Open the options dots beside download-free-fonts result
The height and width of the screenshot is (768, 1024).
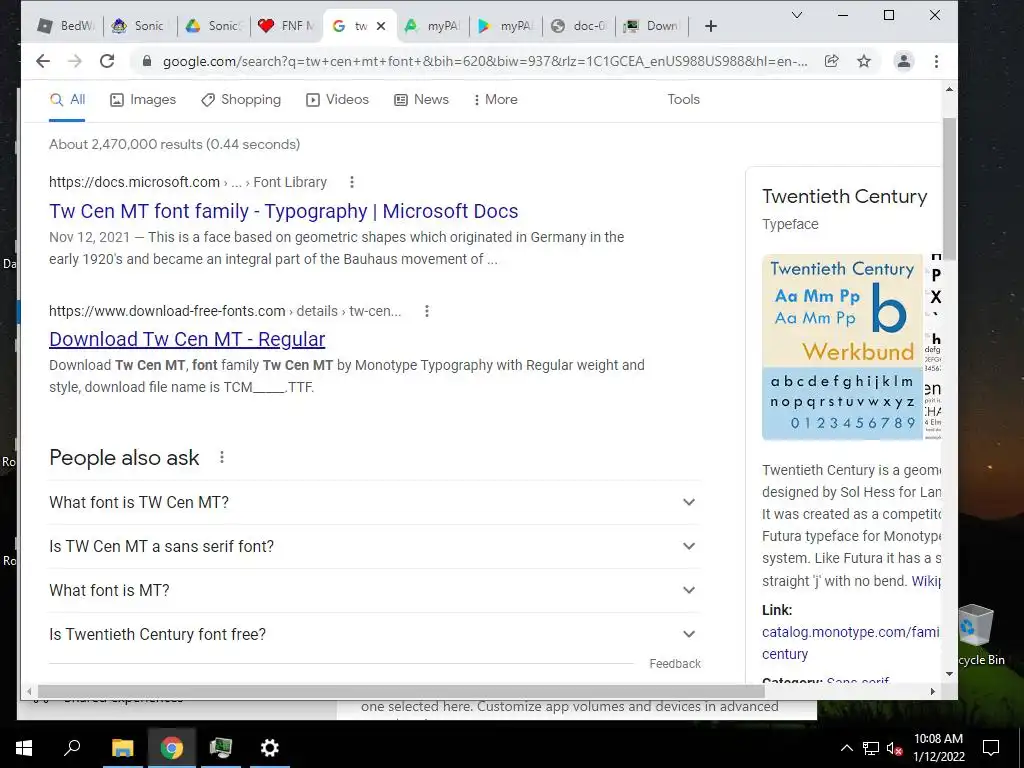pos(426,311)
